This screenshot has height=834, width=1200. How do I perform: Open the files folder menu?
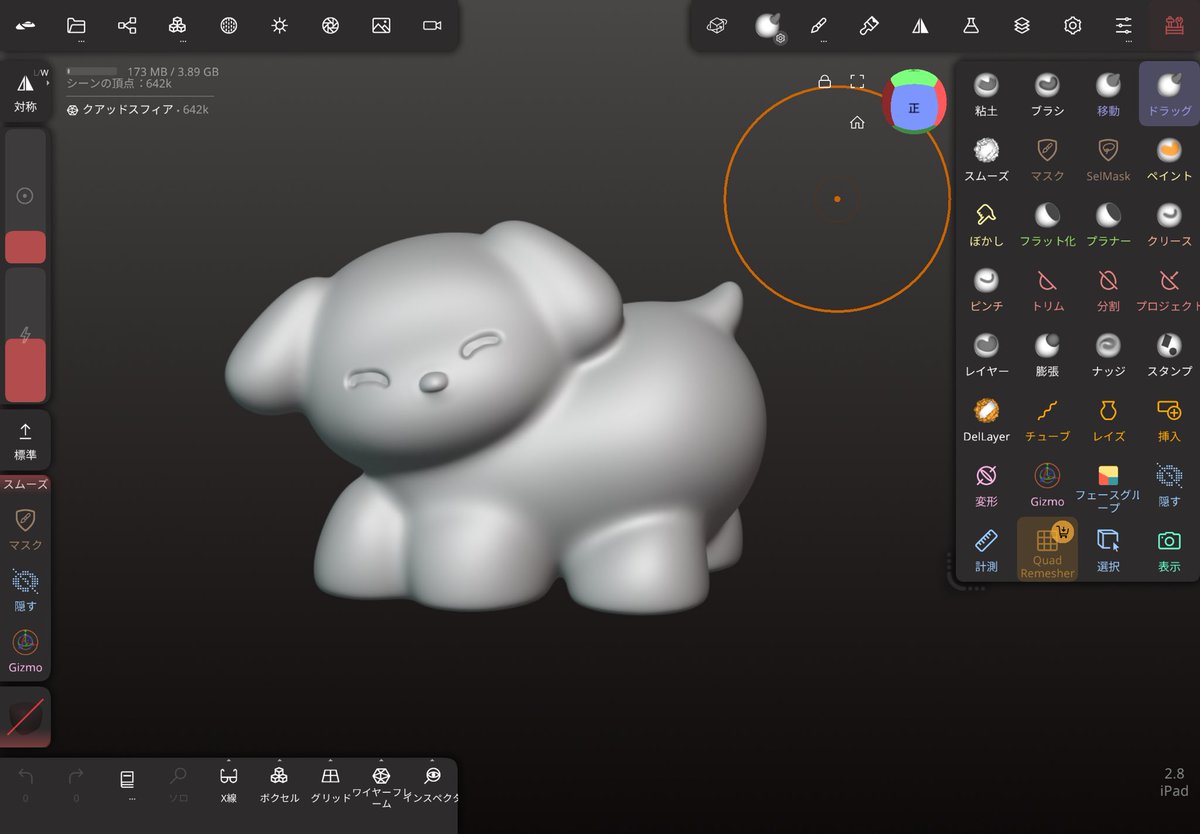[x=76, y=26]
